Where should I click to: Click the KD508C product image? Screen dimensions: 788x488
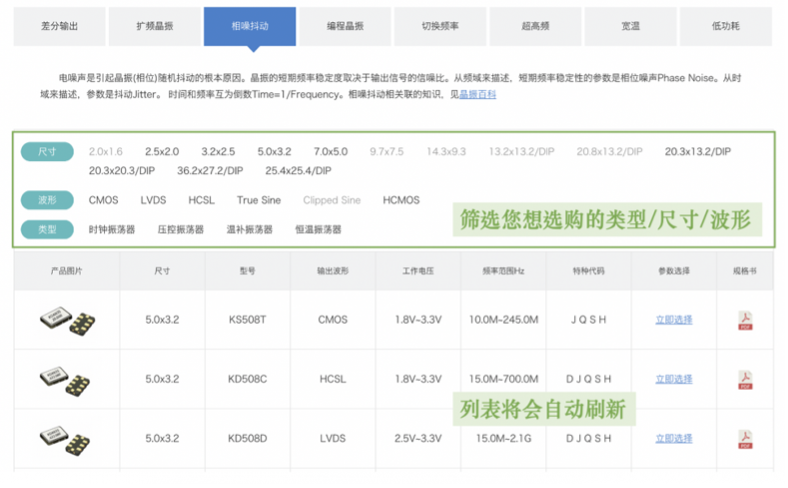[67, 380]
